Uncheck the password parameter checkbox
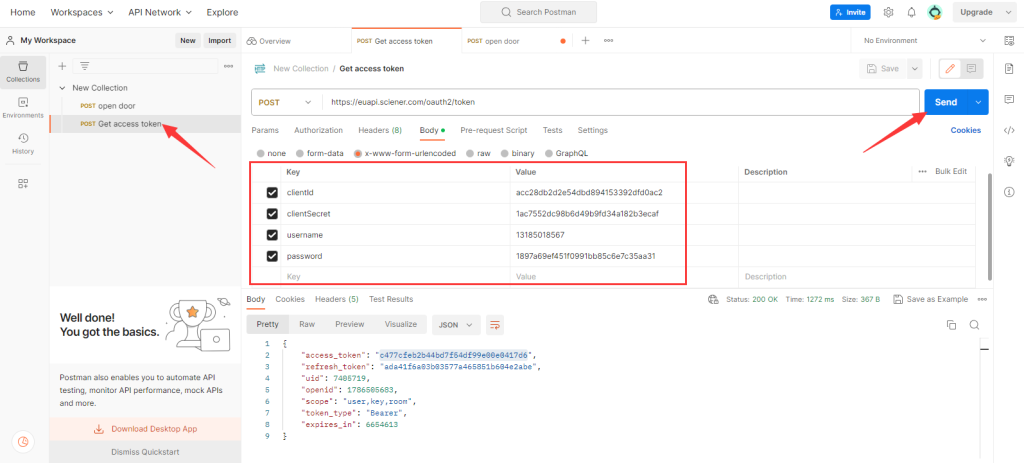The image size is (1024, 463). (272, 256)
